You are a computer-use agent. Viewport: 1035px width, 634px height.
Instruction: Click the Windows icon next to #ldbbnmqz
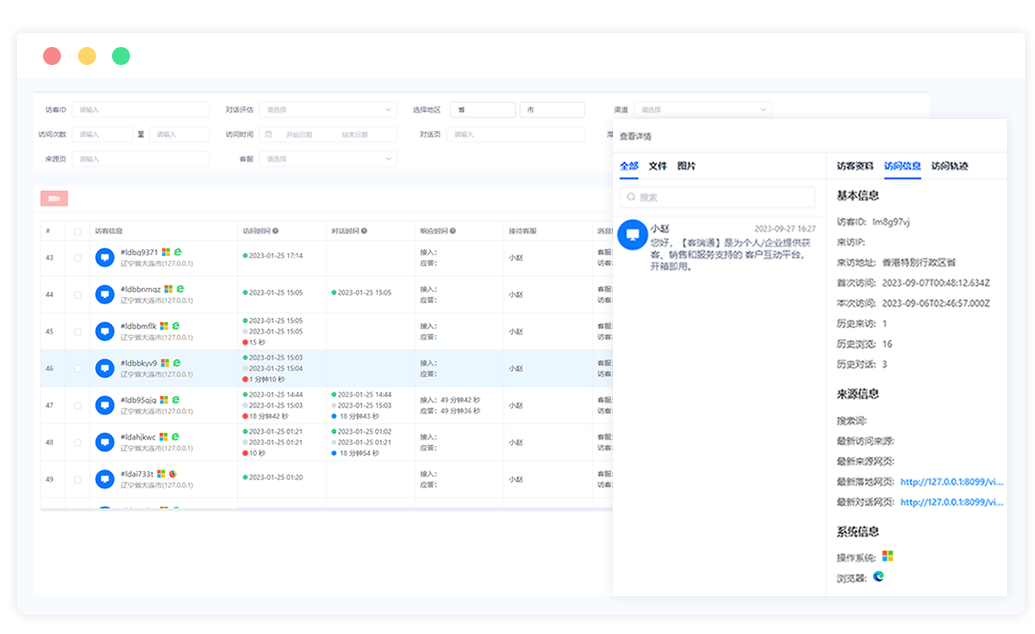(x=168, y=289)
